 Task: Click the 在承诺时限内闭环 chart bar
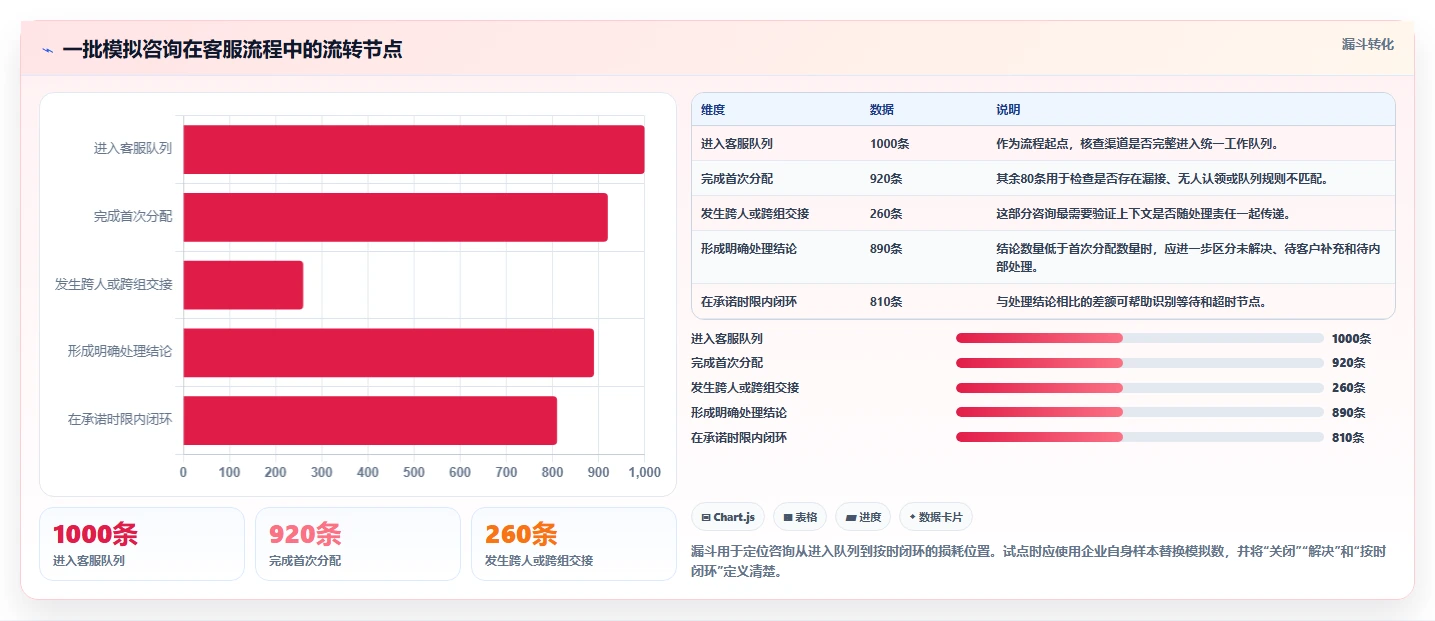pos(370,420)
